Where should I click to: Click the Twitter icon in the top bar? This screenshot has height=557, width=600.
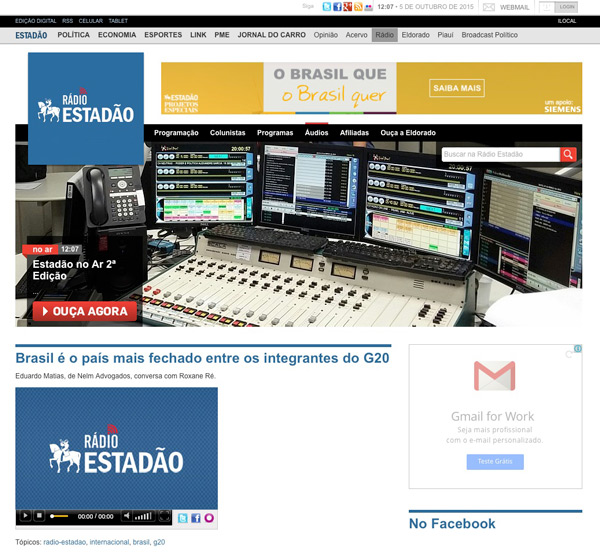click(x=326, y=7)
